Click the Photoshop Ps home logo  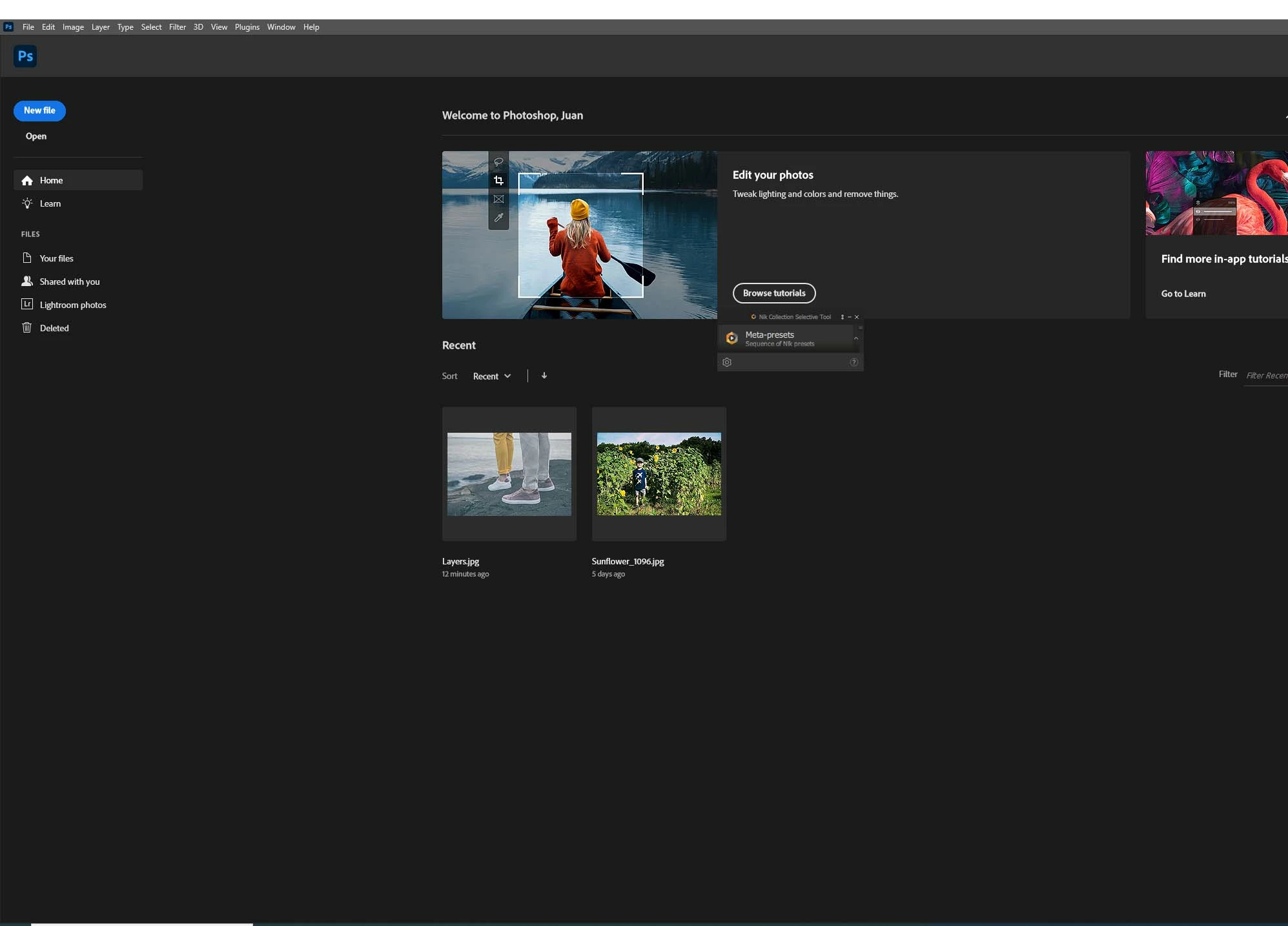tap(25, 56)
